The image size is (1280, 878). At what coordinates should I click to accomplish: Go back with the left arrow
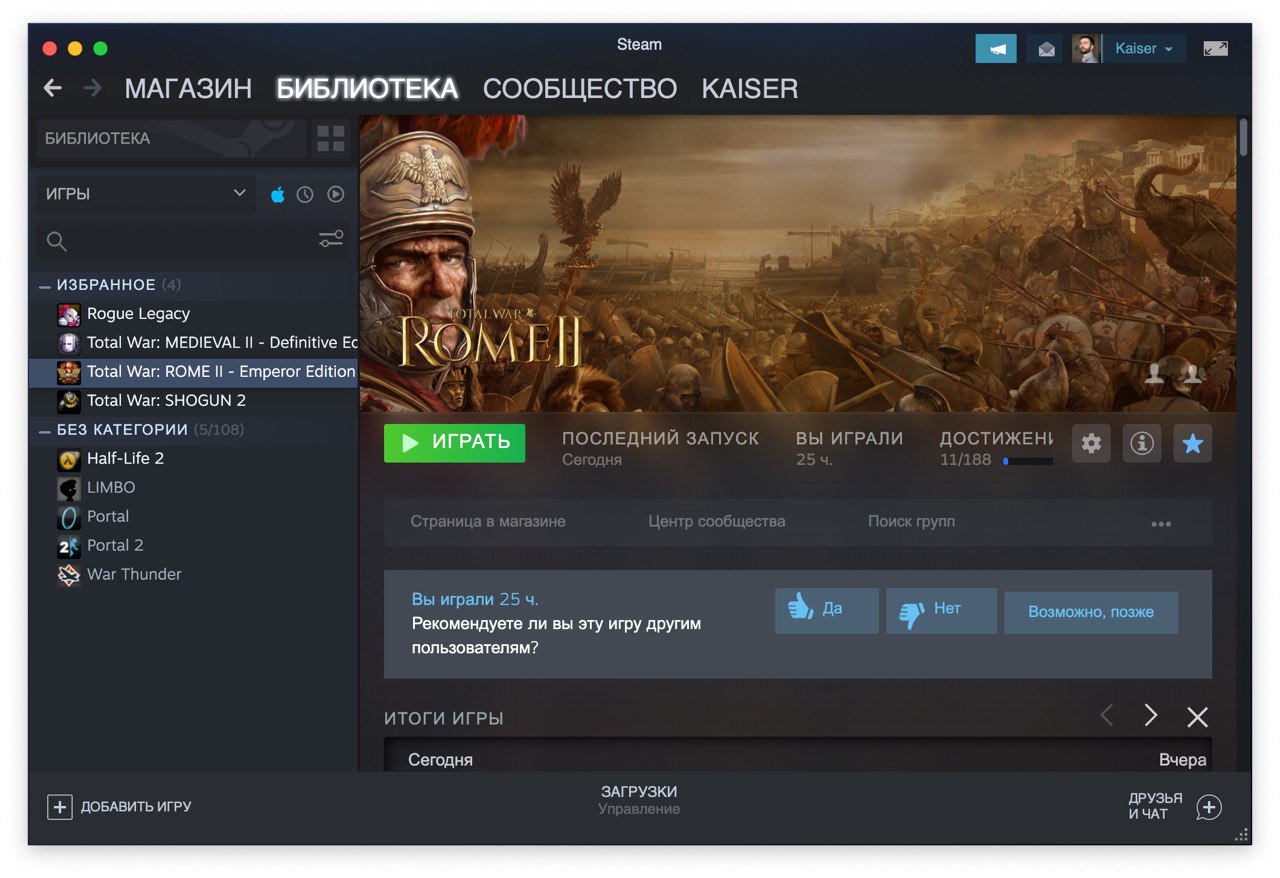[x=53, y=88]
